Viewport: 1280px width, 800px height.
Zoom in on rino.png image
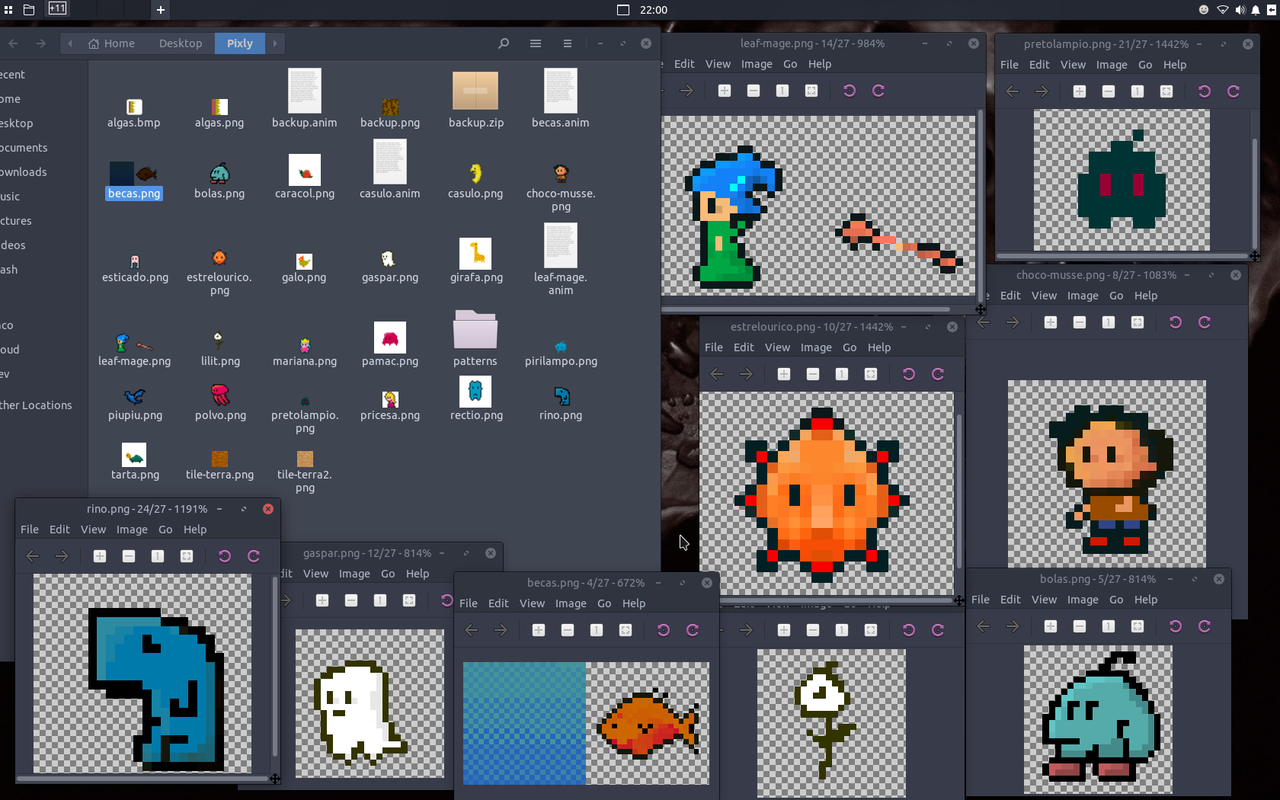pyautogui.click(x=99, y=556)
